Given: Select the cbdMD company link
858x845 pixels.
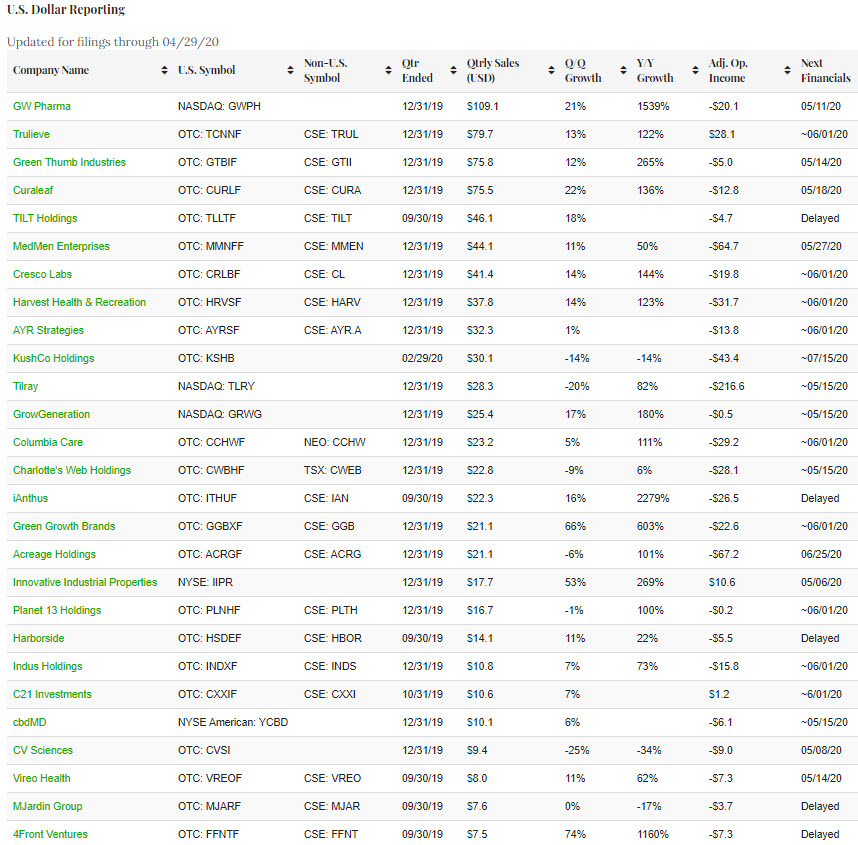Looking at the screenshot, I should [31, 722].
